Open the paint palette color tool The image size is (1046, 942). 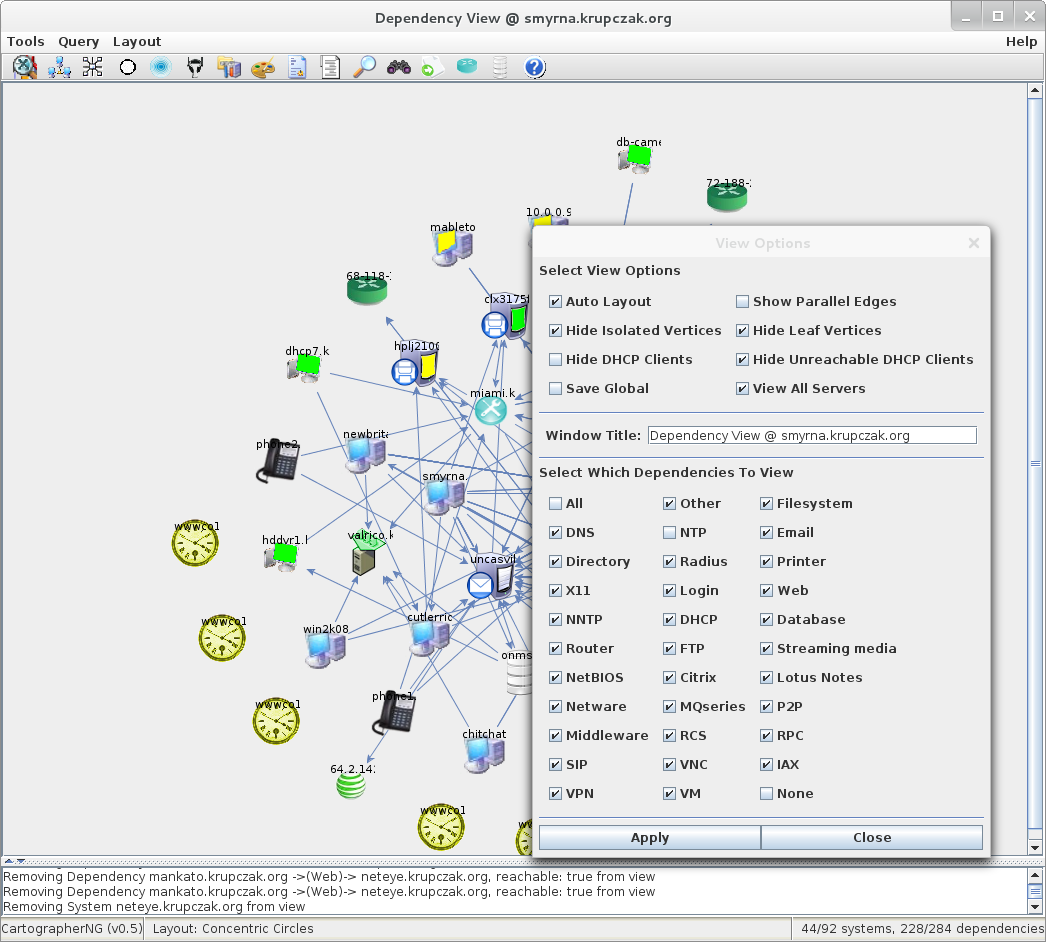(x=261, y=67)
